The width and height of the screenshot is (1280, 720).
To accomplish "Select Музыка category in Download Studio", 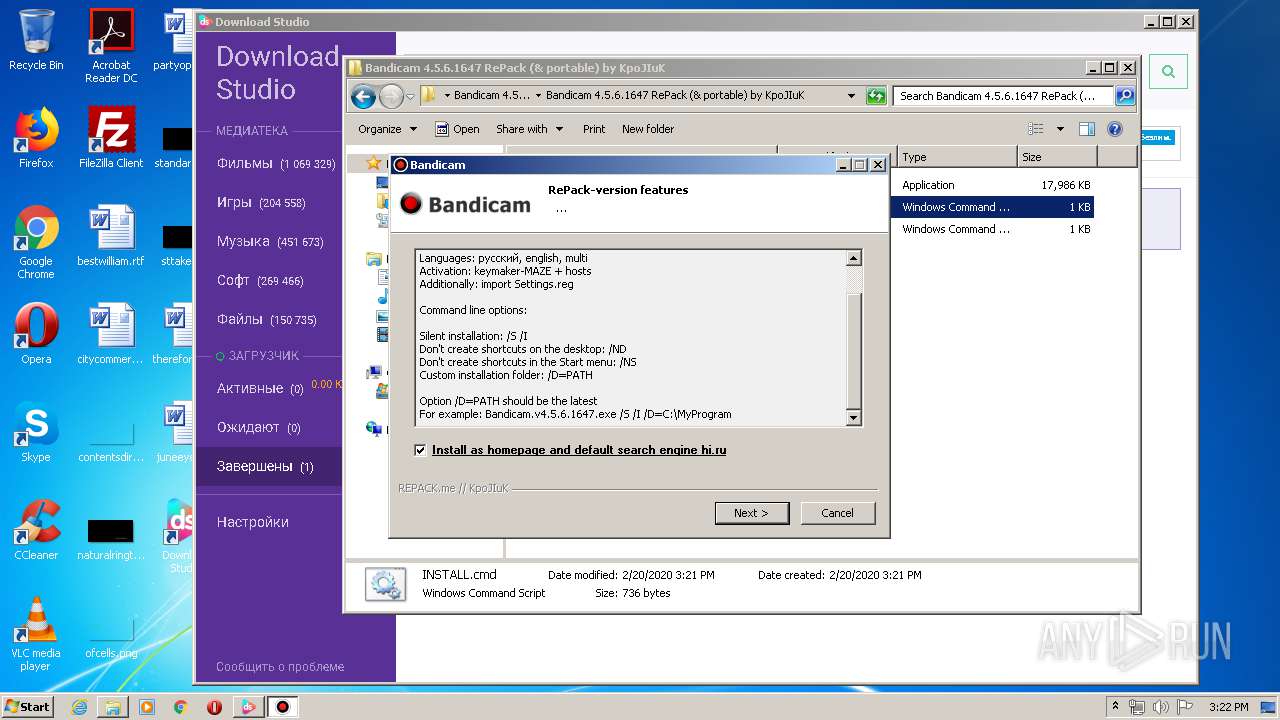I will coord(269,241).
